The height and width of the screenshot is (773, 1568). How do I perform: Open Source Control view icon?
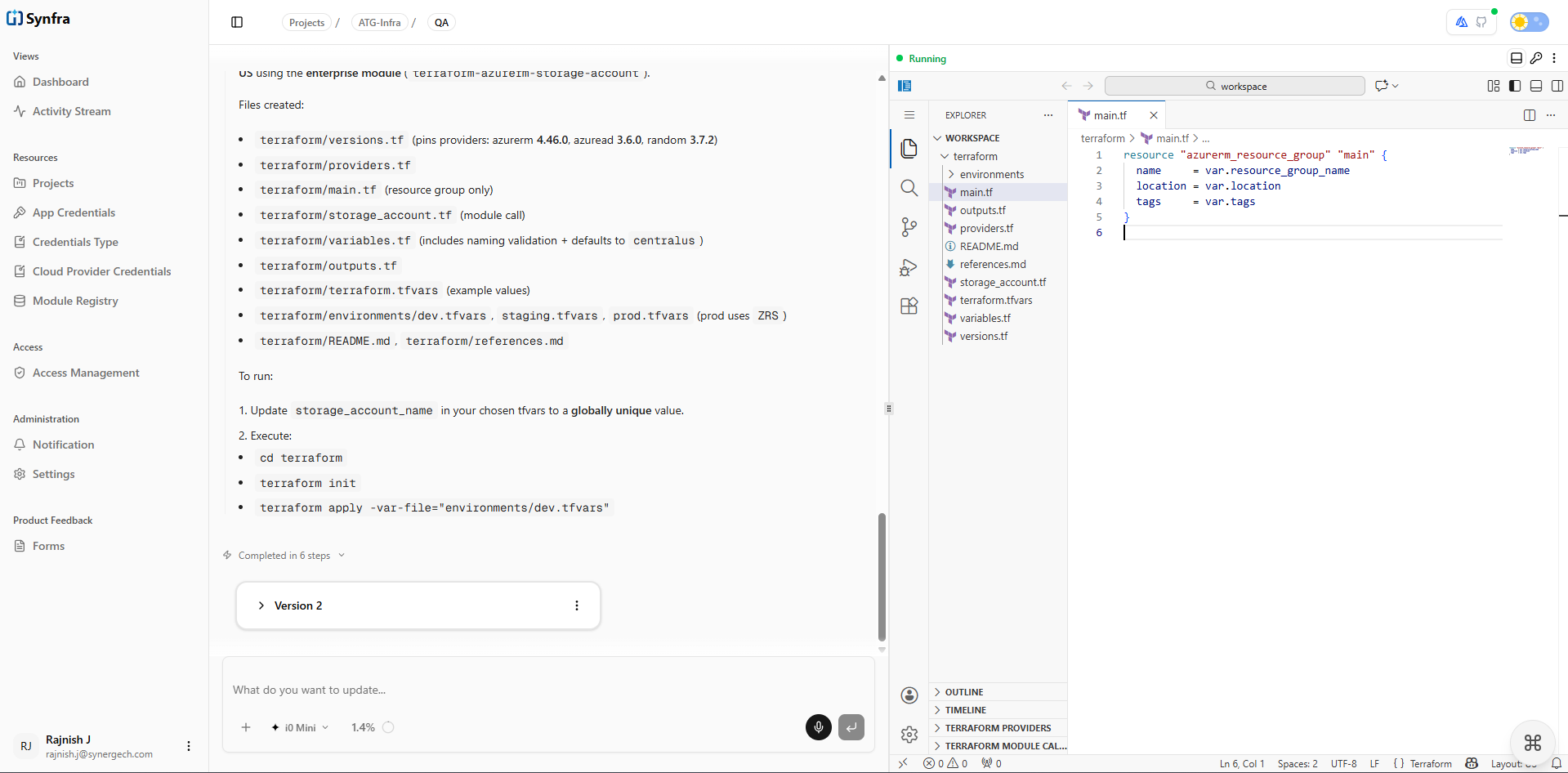tap(909, 227)
